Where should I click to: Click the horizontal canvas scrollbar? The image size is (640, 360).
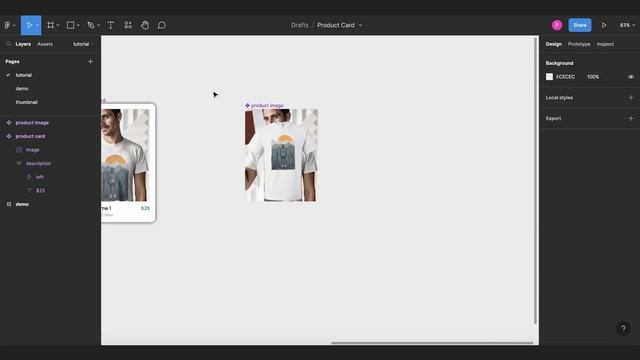click(432, 343)
